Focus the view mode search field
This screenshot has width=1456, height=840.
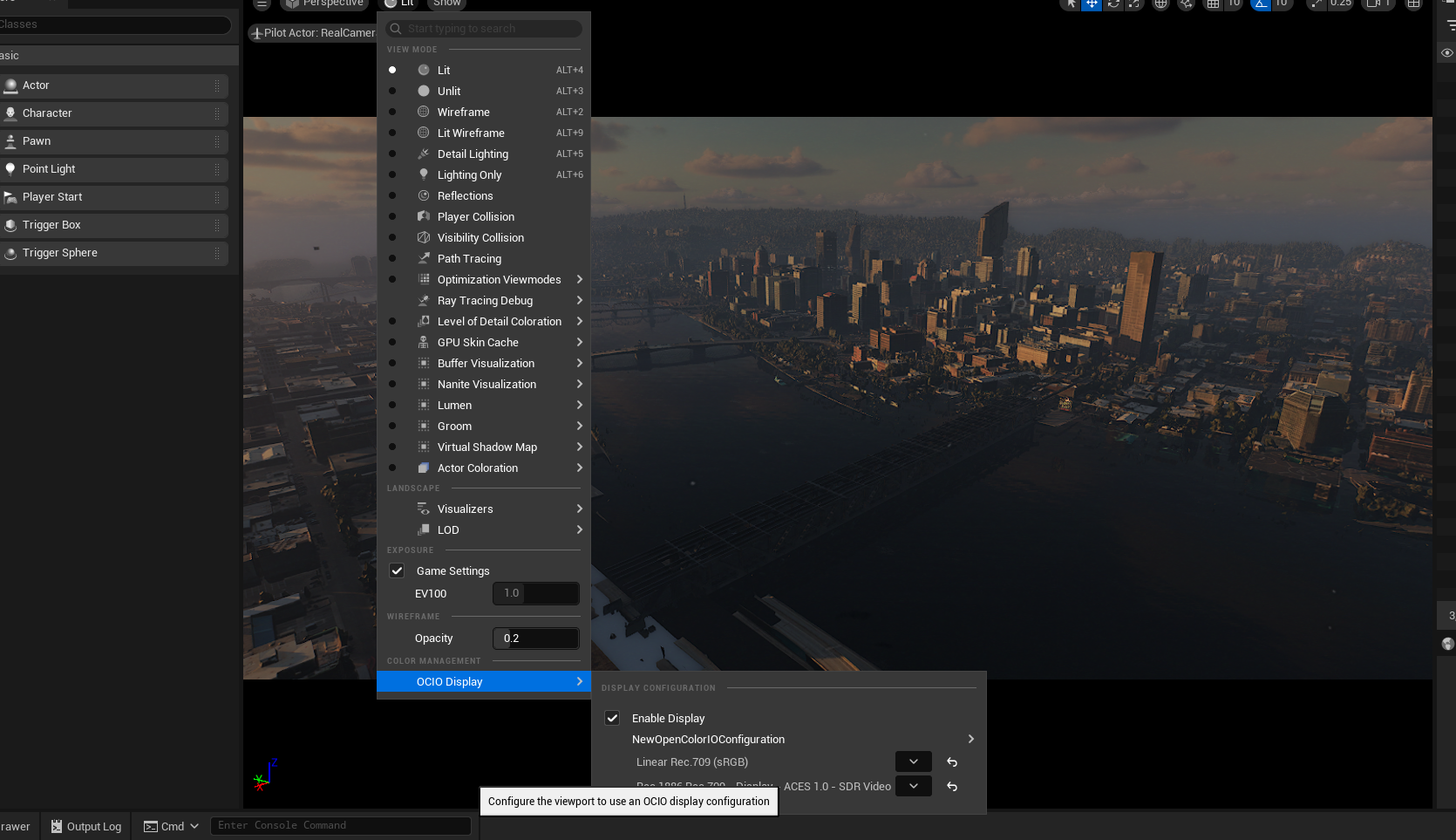tap(484, 29)
